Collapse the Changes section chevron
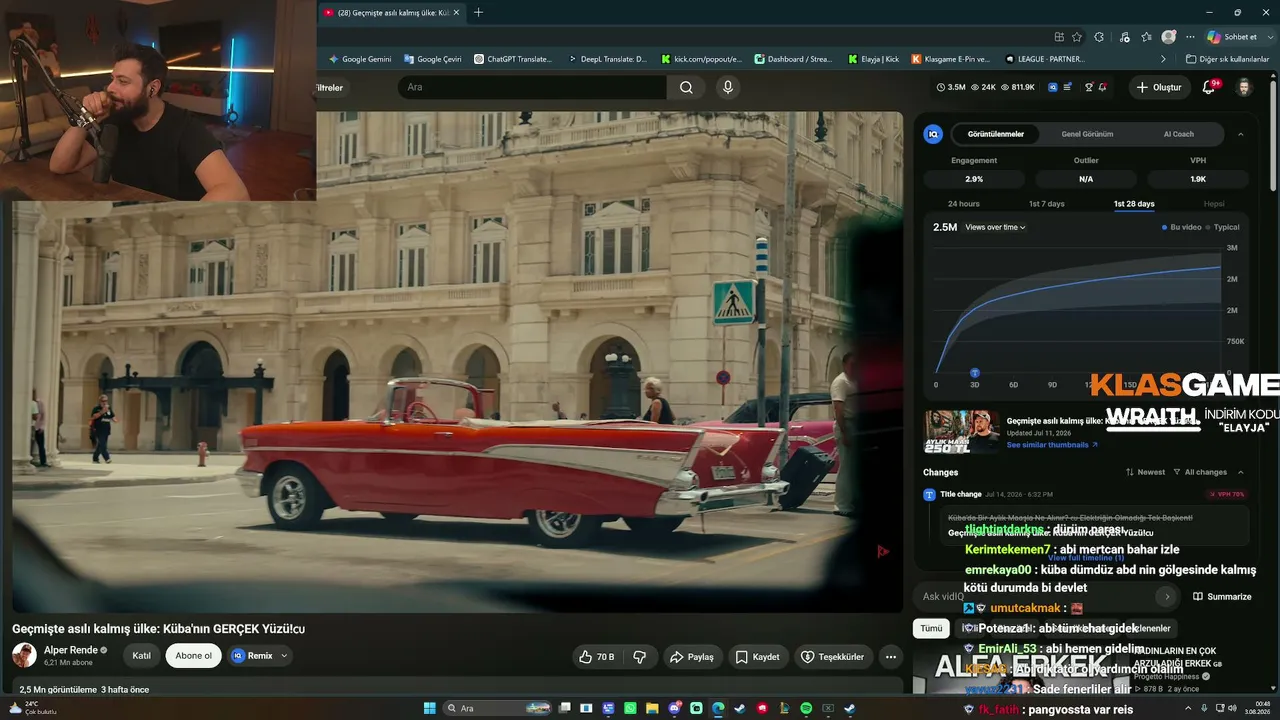The height and width of the screenshot is (720, 1280). [1241, 472]
